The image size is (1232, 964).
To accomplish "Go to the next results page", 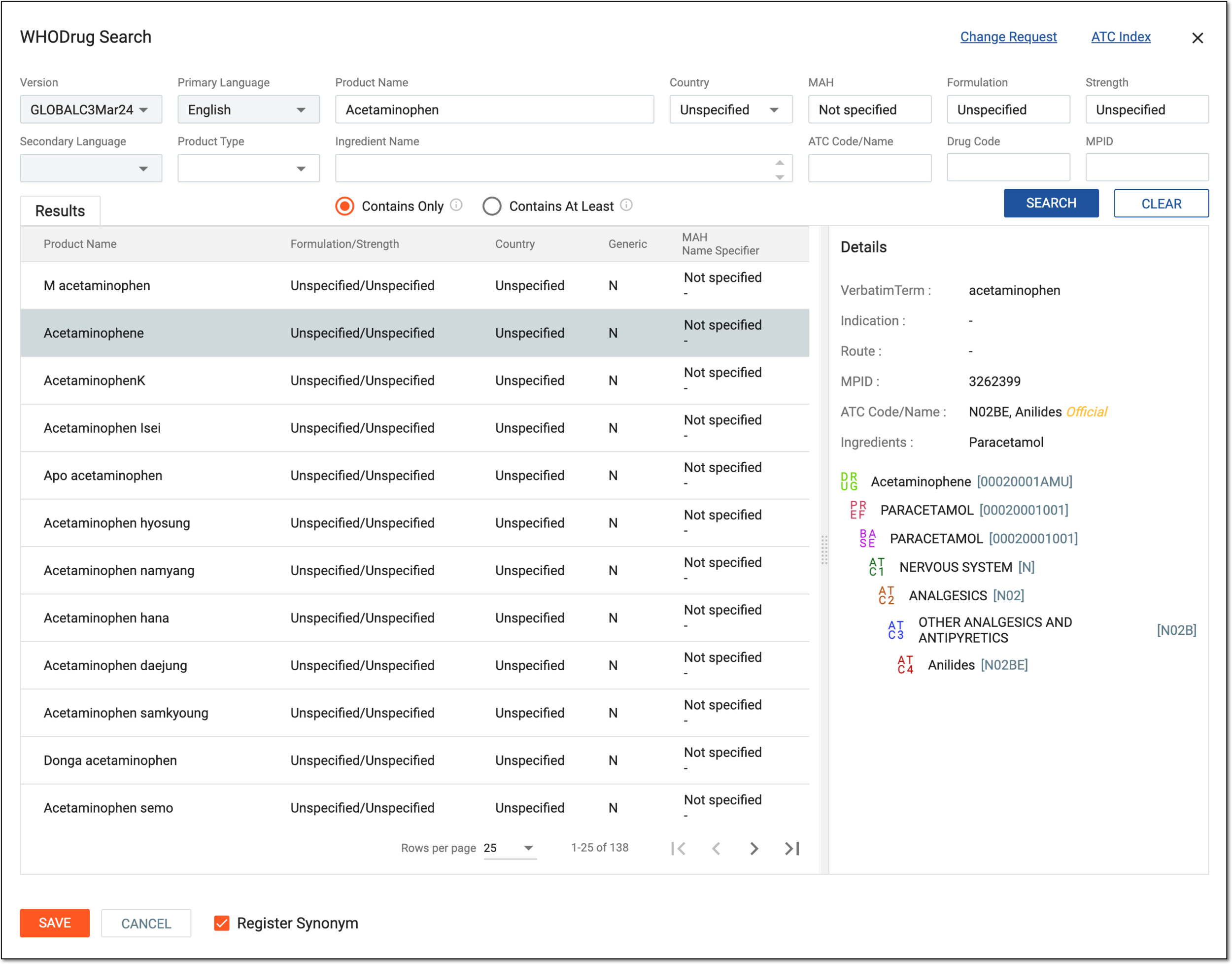I will click(754, 848).
